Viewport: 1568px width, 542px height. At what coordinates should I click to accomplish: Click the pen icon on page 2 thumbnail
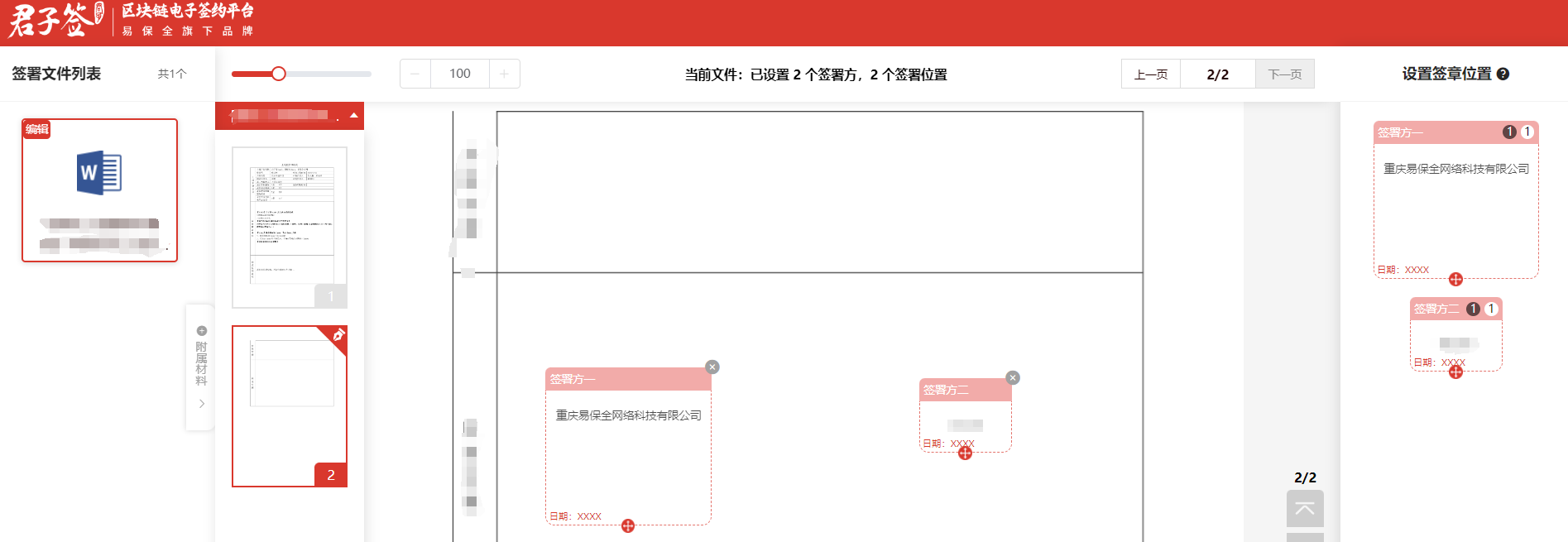338,335
